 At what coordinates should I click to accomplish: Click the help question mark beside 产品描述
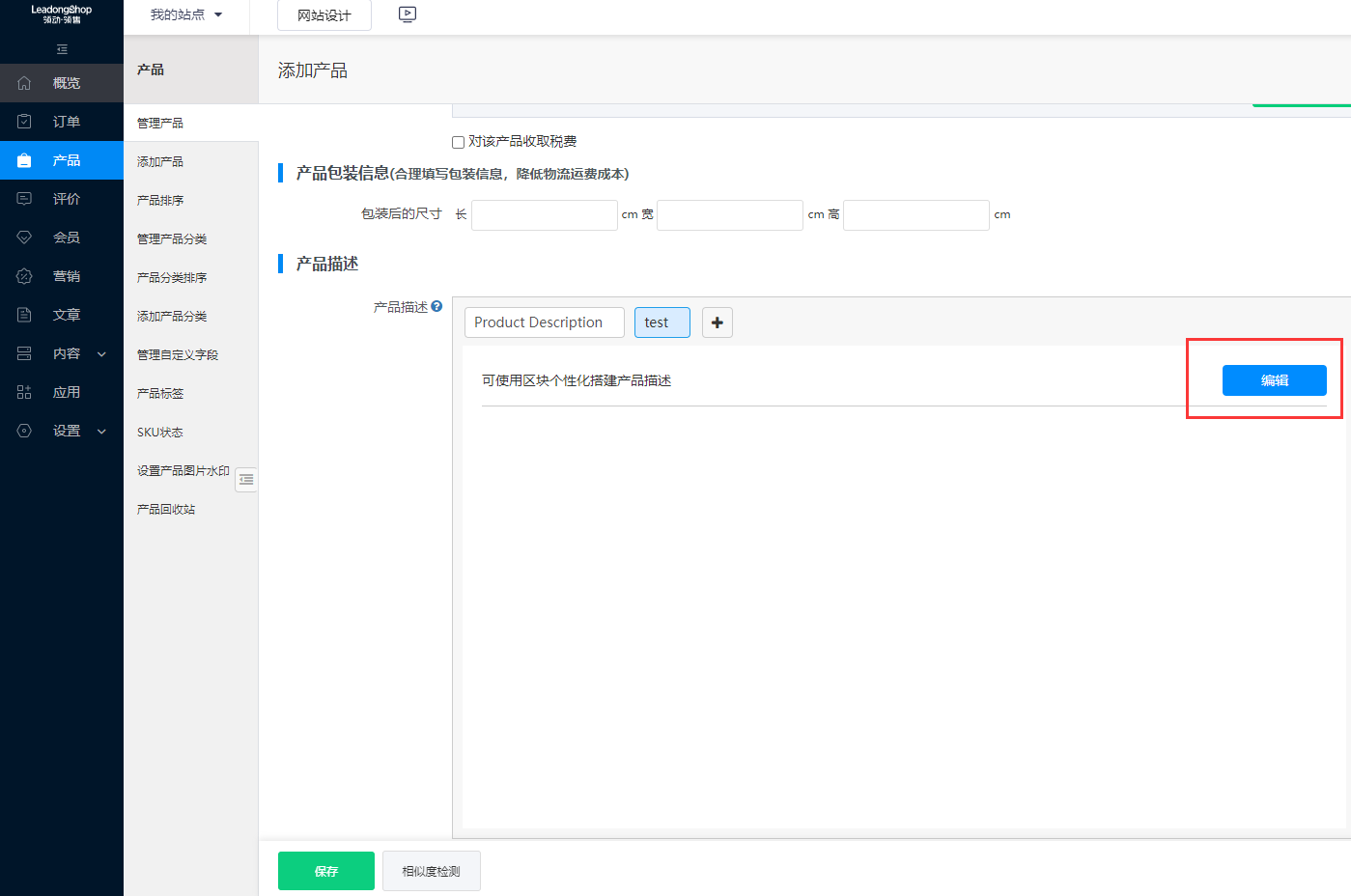(x=436, y=306)
